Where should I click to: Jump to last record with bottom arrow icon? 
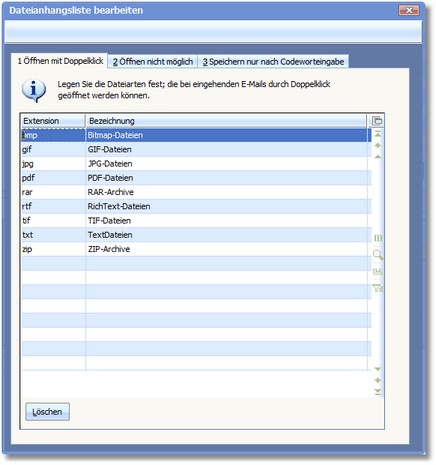(x=378, y=392)
